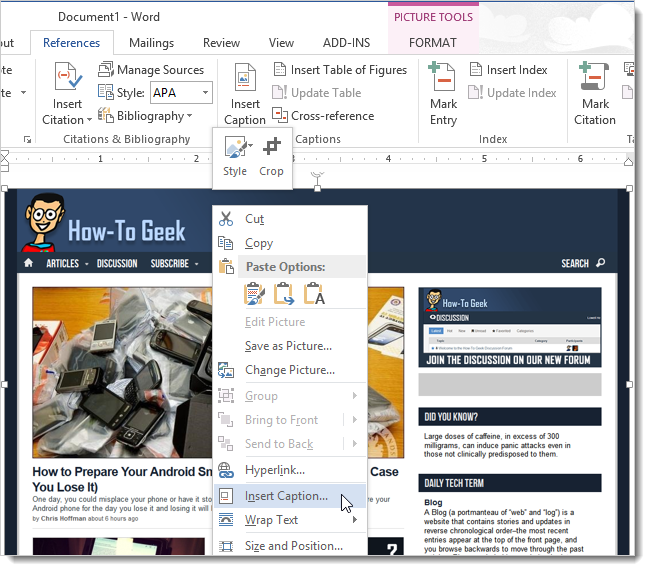The height and width of the screenshot is (571, 650).
Task: Click Insert Index
Action: tap(509, 70)
